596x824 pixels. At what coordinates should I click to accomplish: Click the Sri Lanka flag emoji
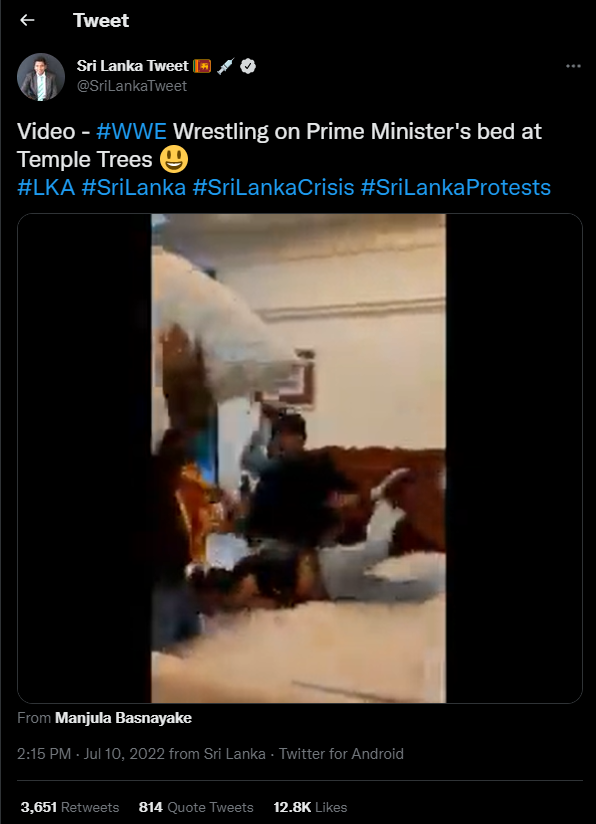(202, 66)
